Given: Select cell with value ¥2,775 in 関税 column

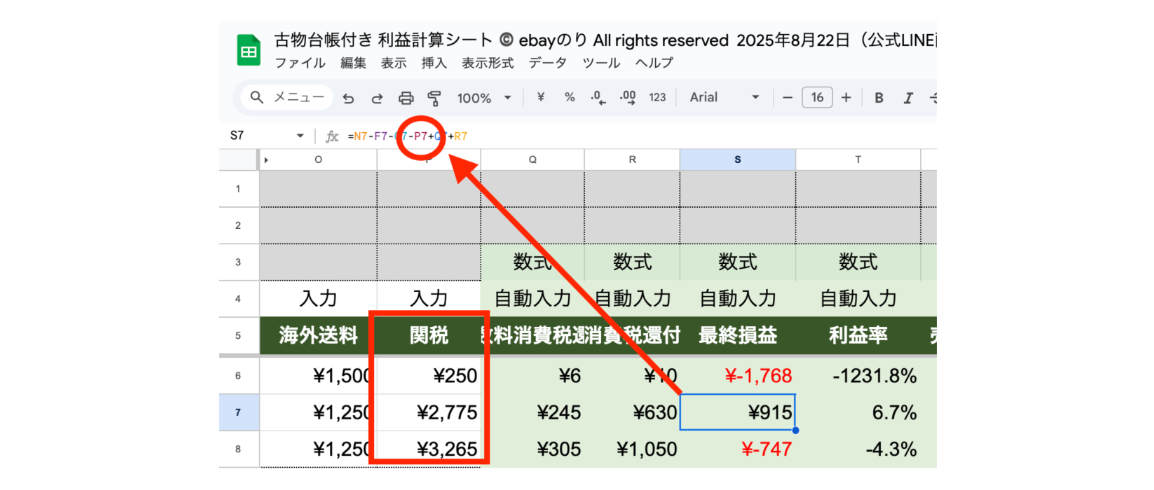Looking at the screenshot, I should click(429, 412).
